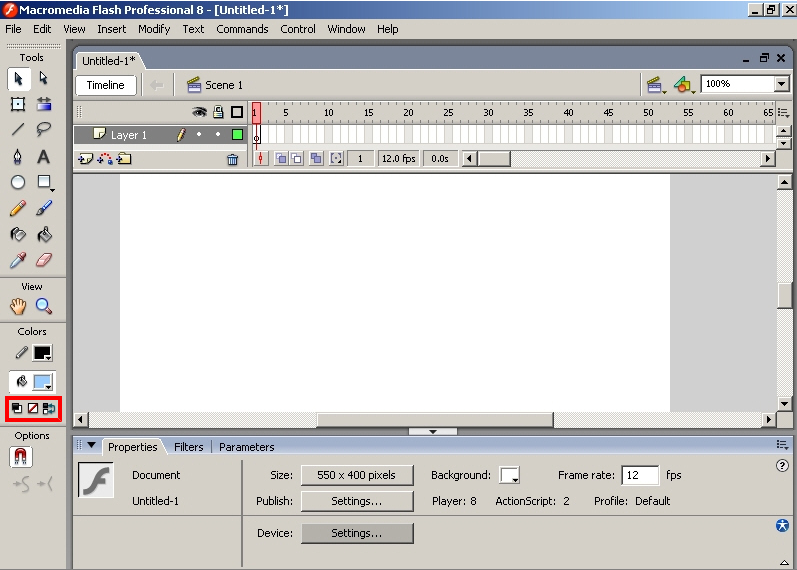Open the Commands menu

(242, 29)
